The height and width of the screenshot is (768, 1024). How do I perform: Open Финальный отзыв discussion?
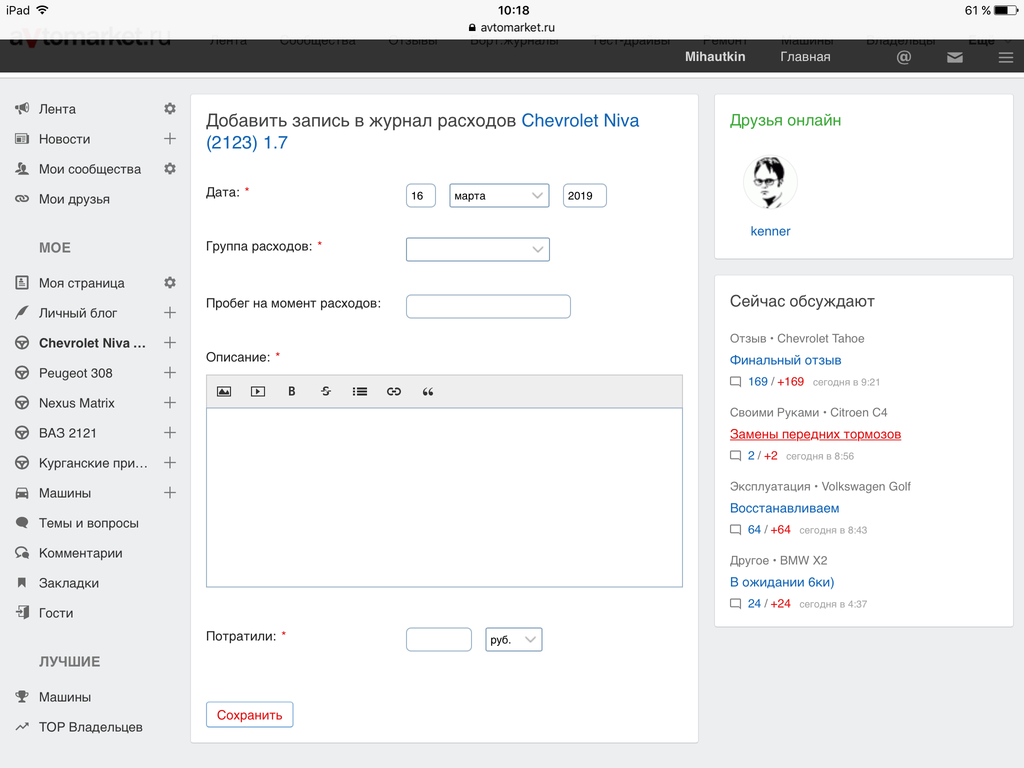click(785, 360)
